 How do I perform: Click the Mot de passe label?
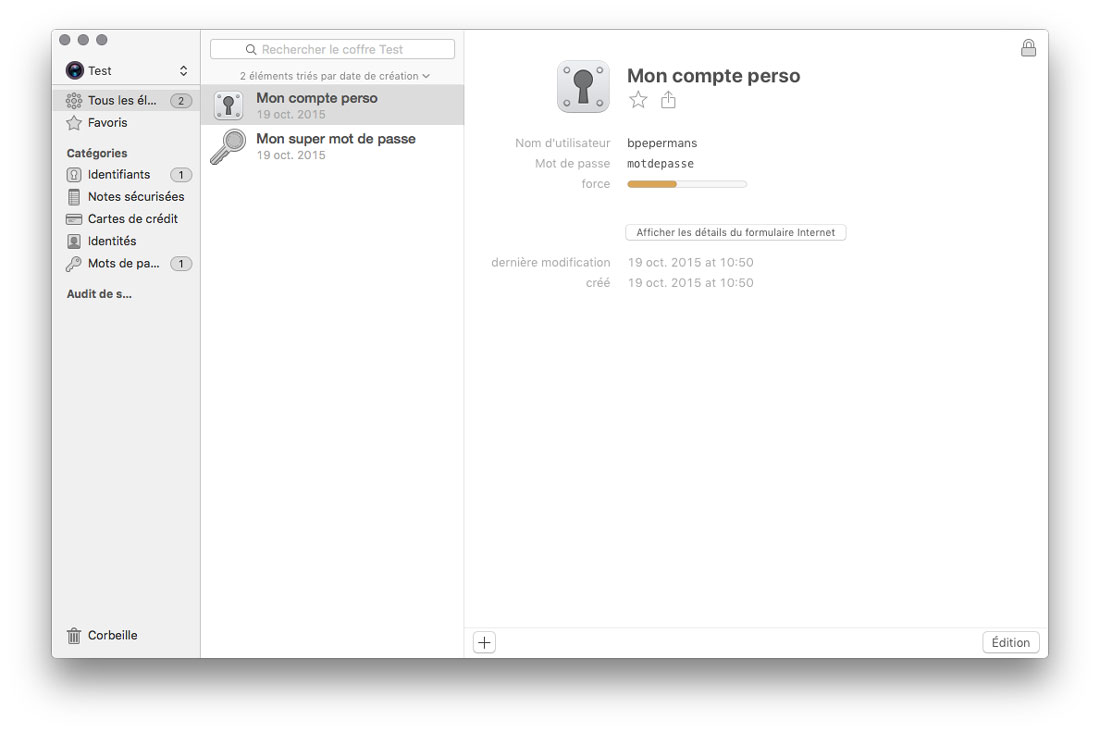[x=572, y=164]
